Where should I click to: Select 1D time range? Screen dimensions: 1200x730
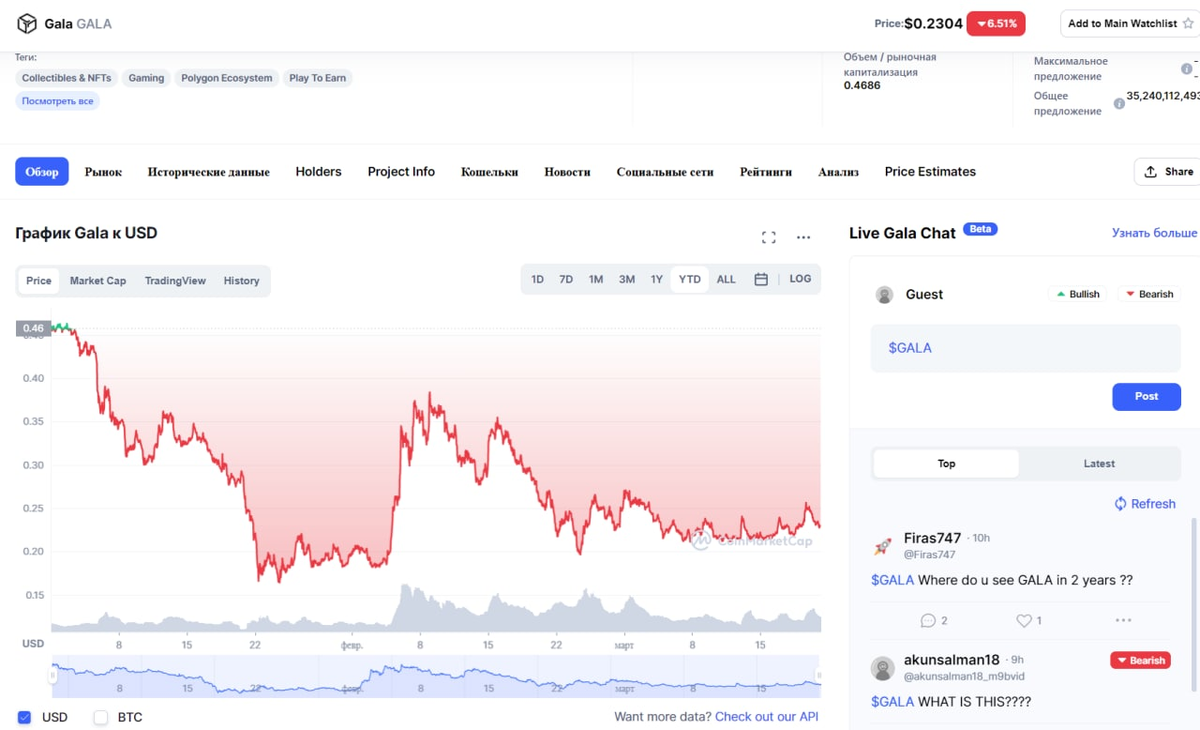tap(537, 279)
